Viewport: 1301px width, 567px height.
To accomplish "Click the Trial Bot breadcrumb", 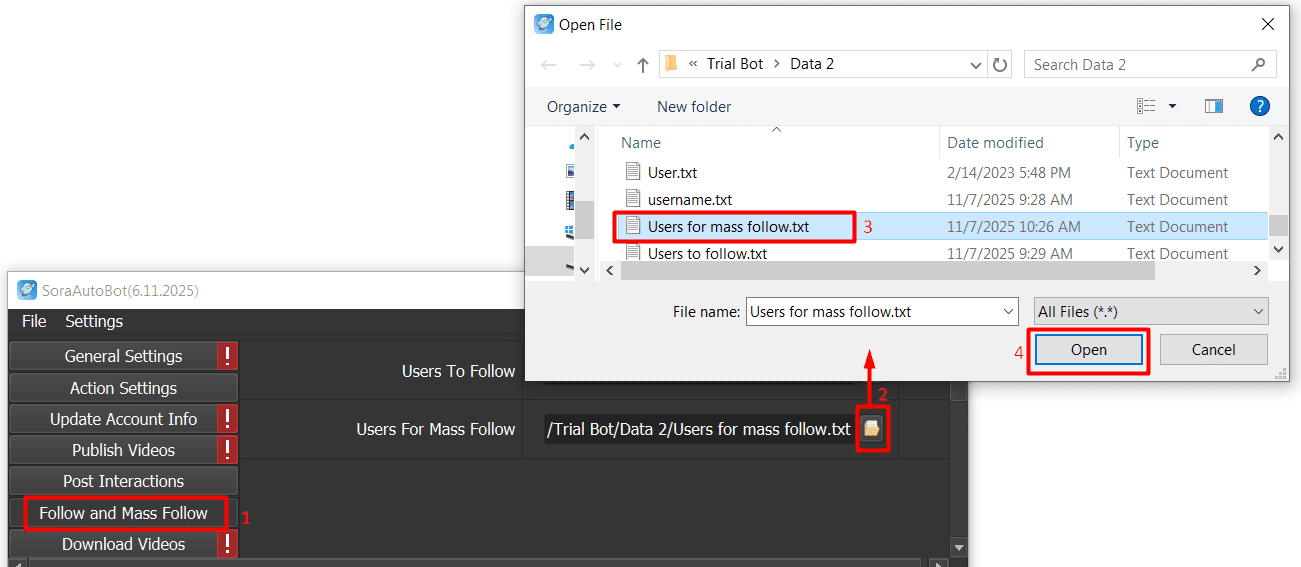I will [x=735, y=64].
